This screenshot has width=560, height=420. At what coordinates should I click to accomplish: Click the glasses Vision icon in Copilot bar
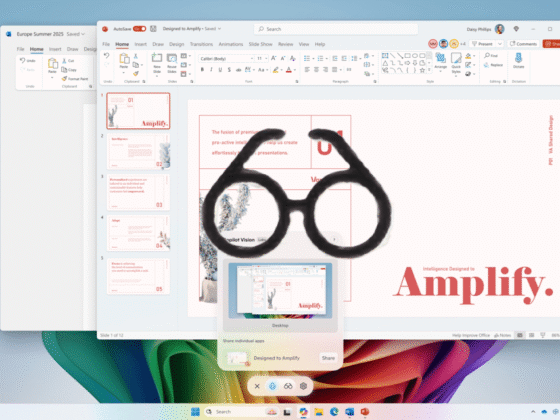[x=288, y=386]
